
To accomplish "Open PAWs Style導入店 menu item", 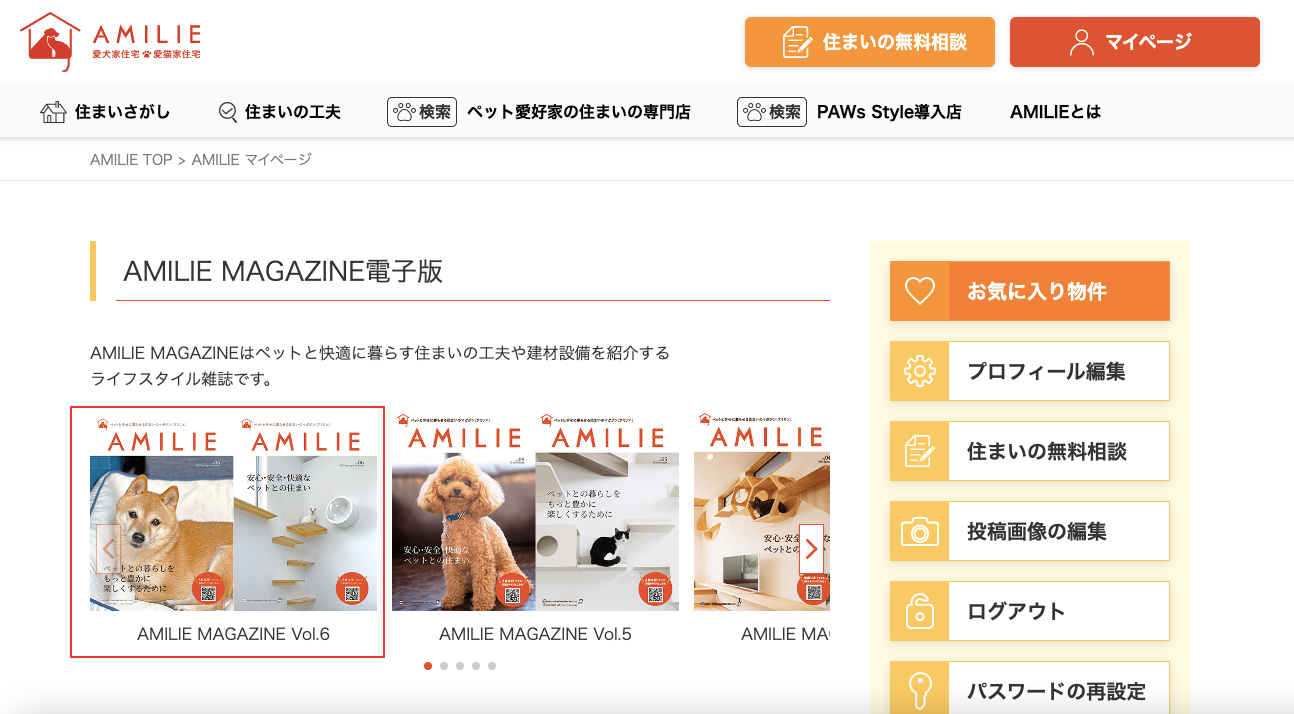I will click(849, 112).
